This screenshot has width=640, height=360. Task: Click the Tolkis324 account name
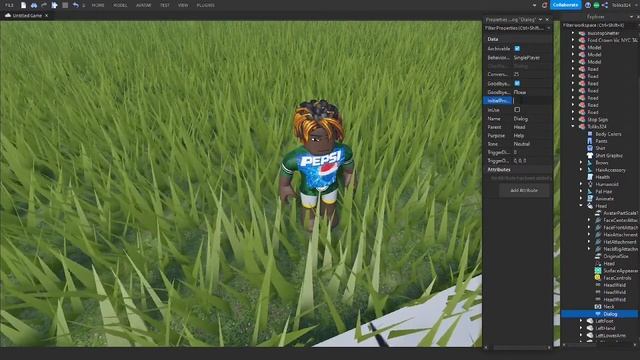621,5
